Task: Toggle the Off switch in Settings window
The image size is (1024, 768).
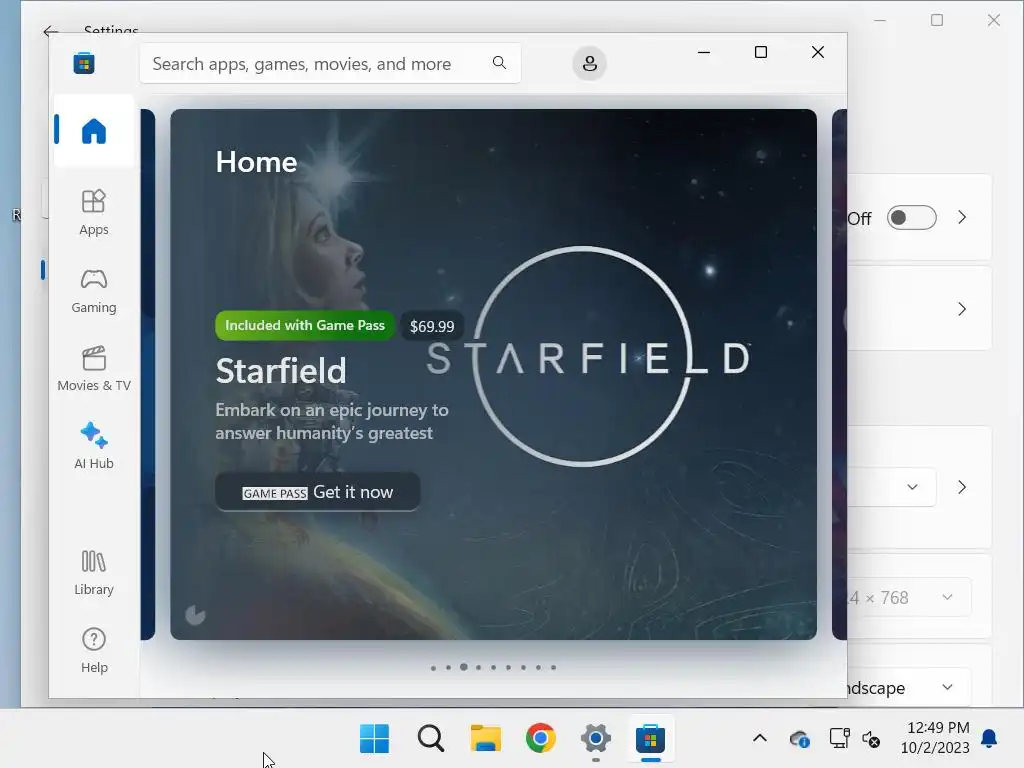Action: click(x=912, y=217)
